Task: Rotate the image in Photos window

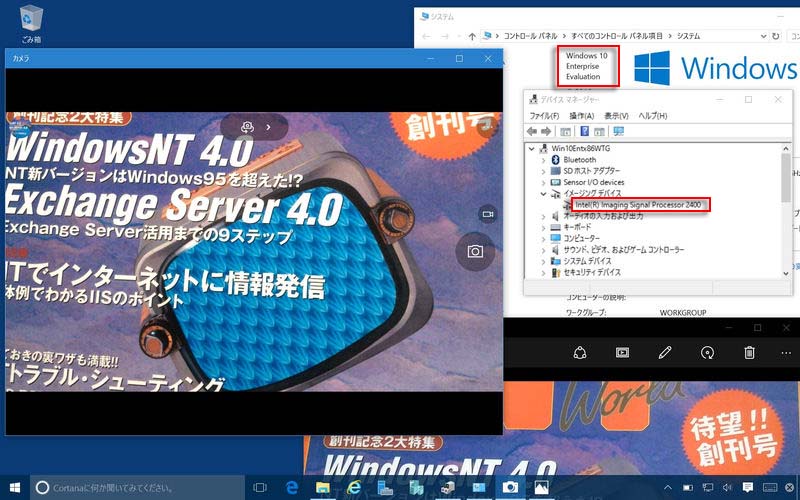Action: tap(707, 353)
